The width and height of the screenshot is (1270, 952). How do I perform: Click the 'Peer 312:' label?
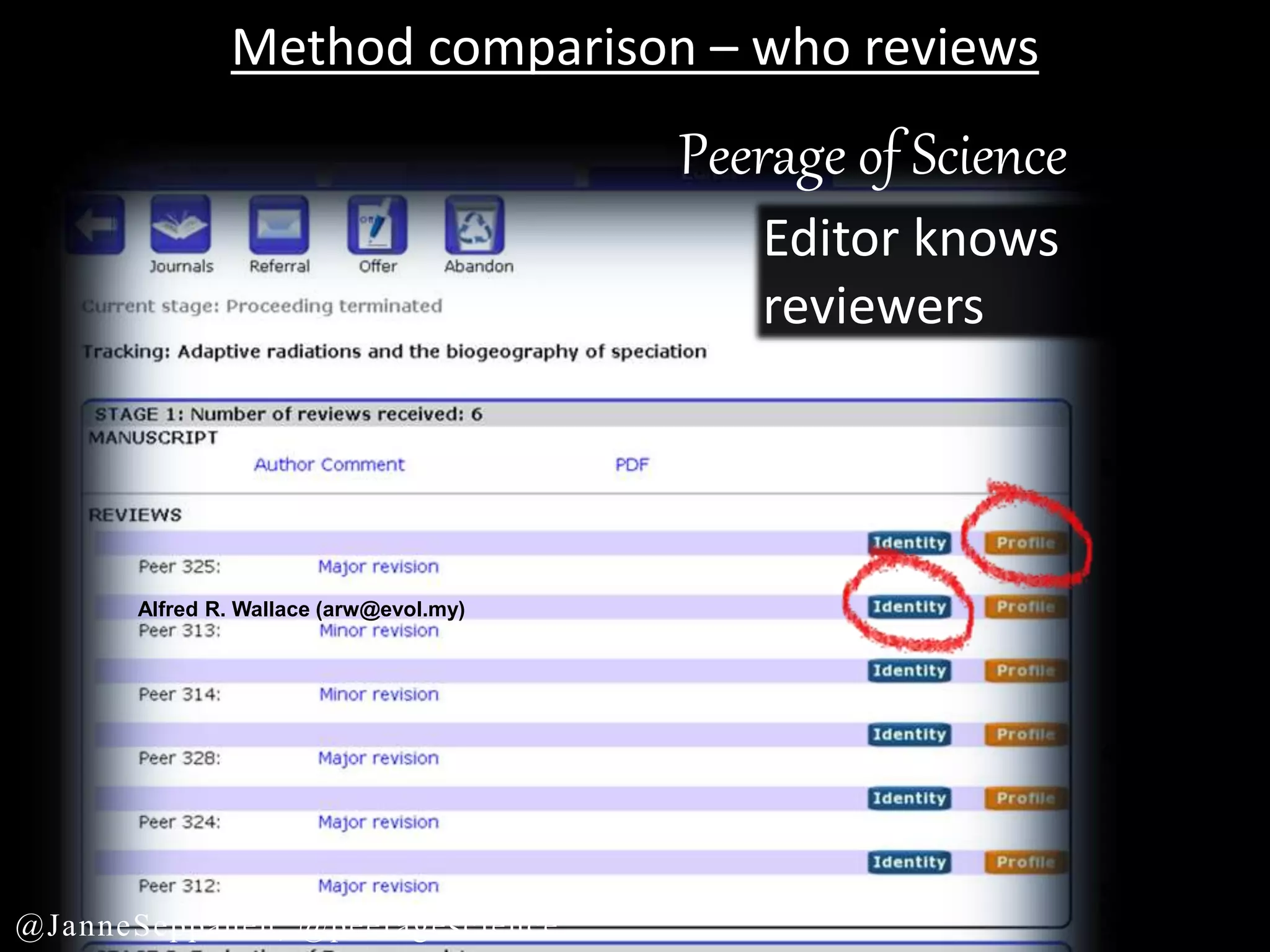click(x=179, y=886)
